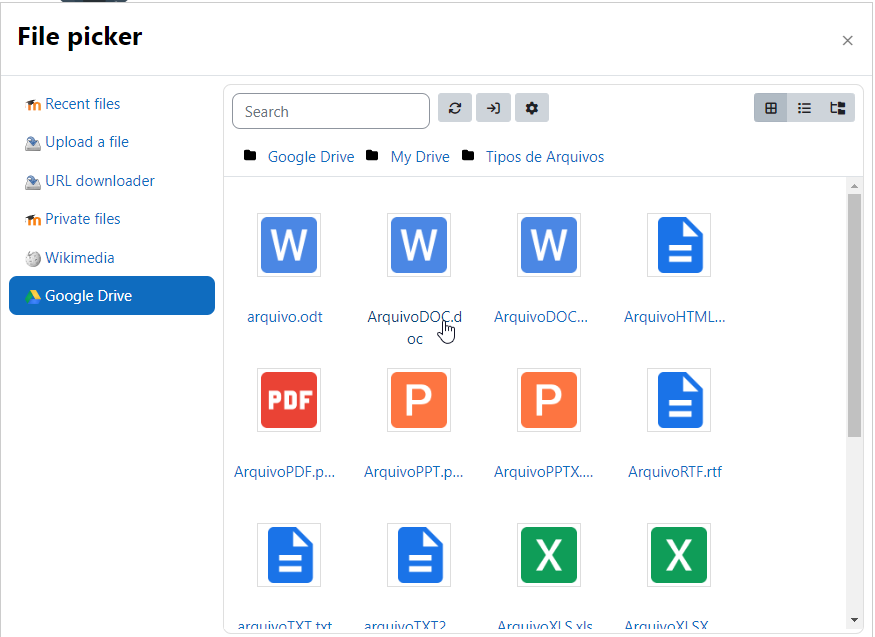Click the ArquivoDOC.doc file name
Viewport: 875px width, 637px height.
point(415,327)
